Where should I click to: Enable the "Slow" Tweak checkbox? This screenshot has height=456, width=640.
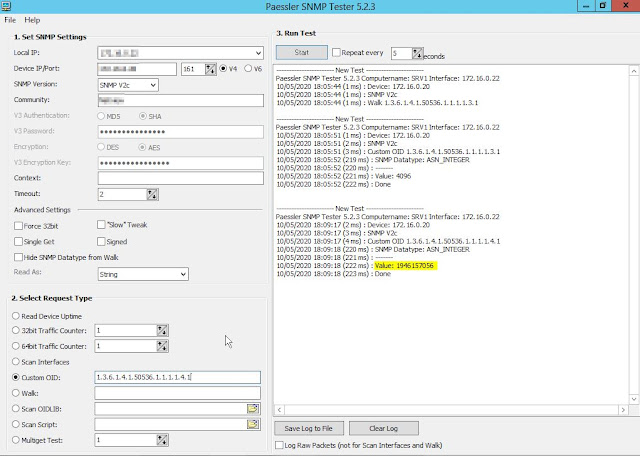pos(101,225)
